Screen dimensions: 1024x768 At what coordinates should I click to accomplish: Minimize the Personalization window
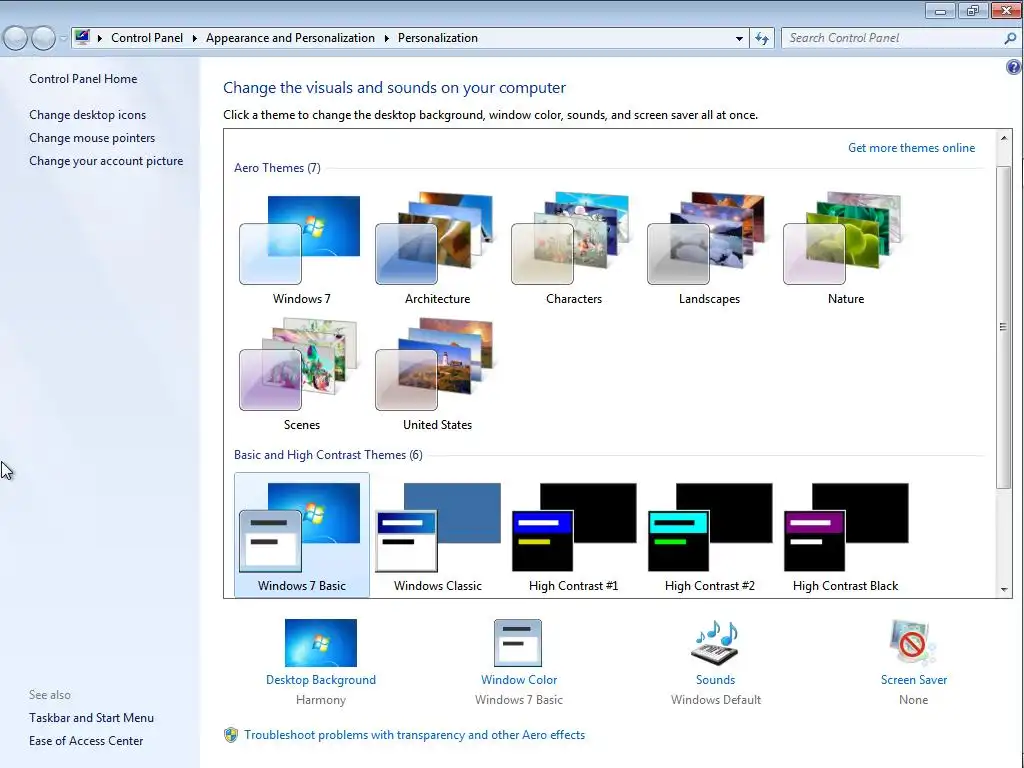(x=940, y=10)
